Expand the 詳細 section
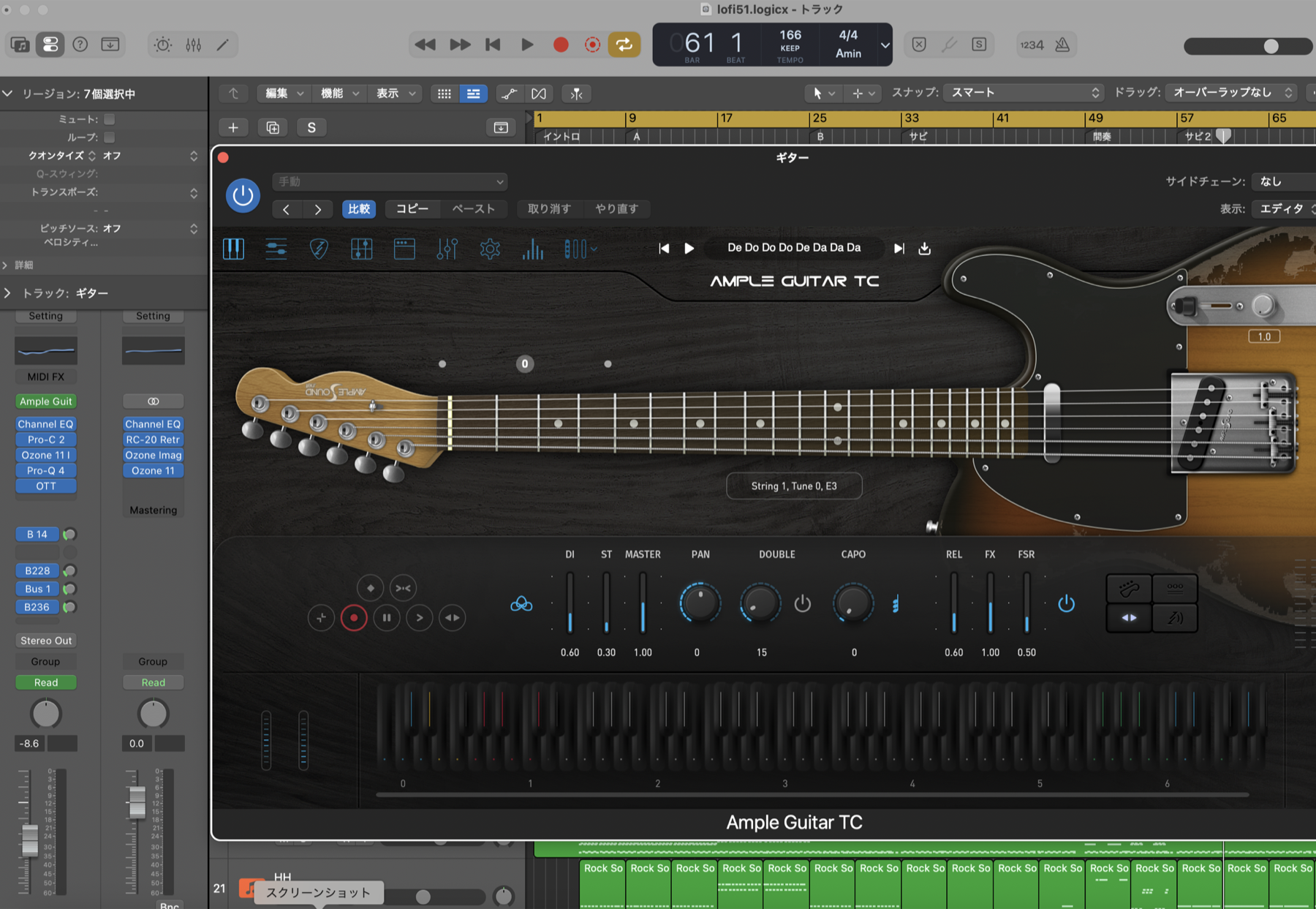 (6, 265)
